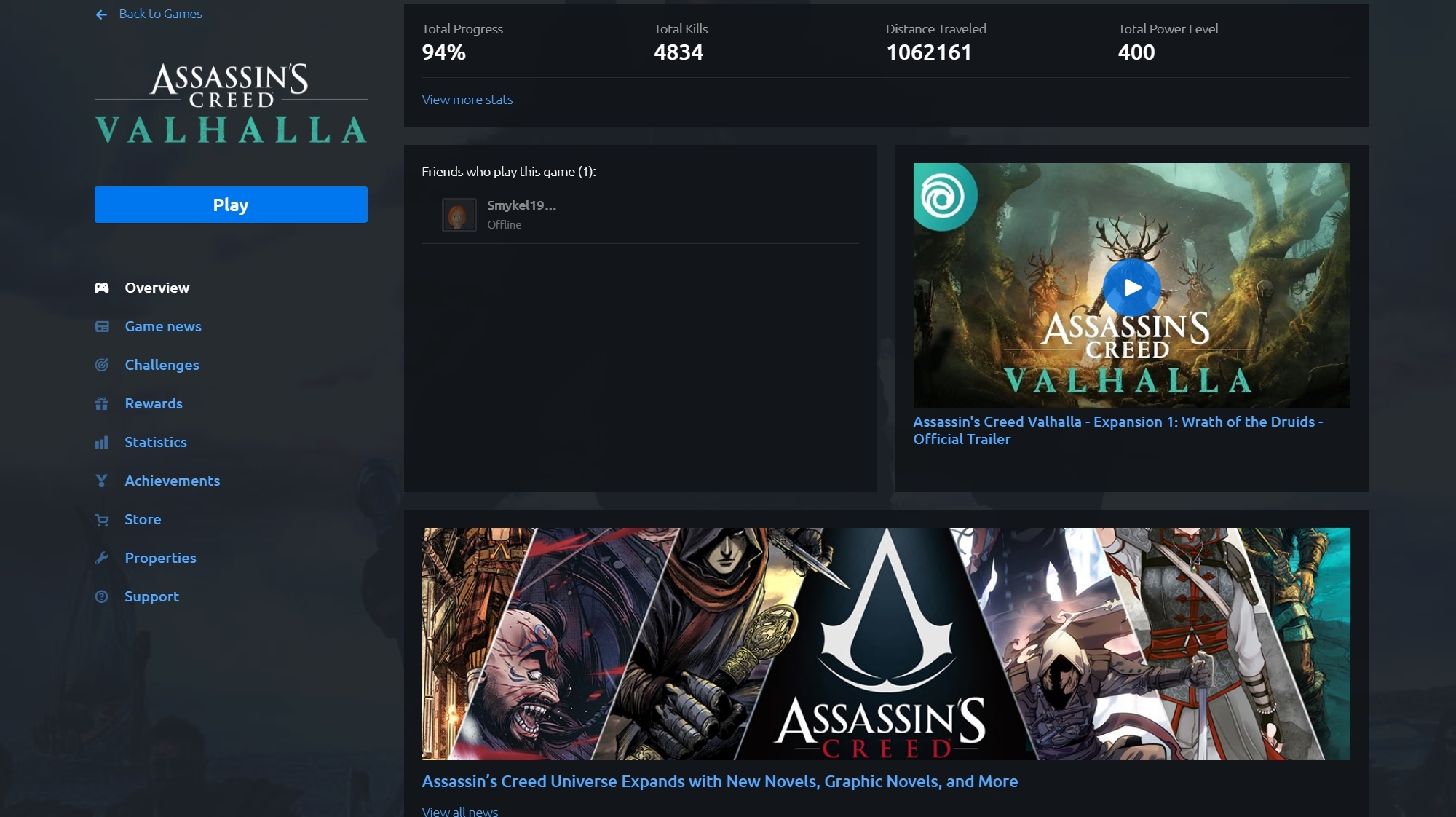Click the Challenges target icon
The height and width of the screenshot is (817, 1456).
(x=102, y=365)
